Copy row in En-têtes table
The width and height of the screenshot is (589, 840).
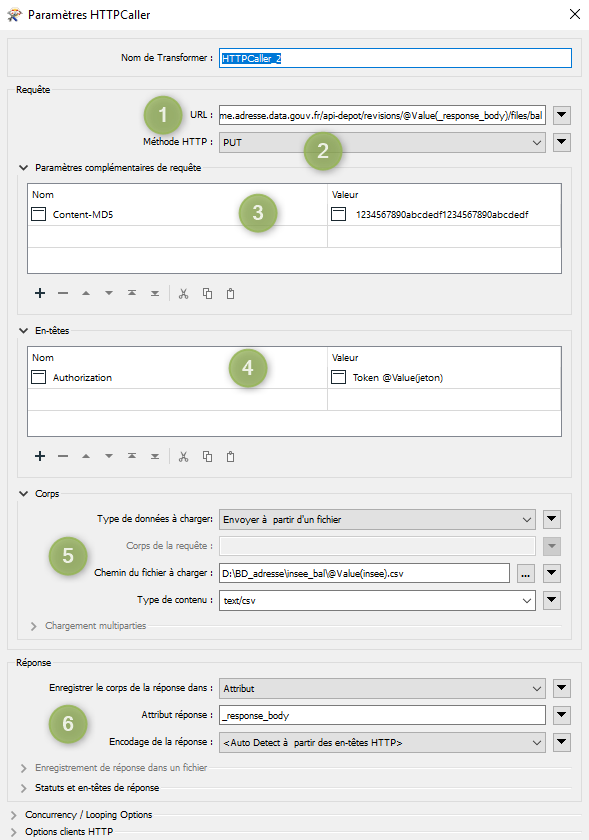click(207, 456)
